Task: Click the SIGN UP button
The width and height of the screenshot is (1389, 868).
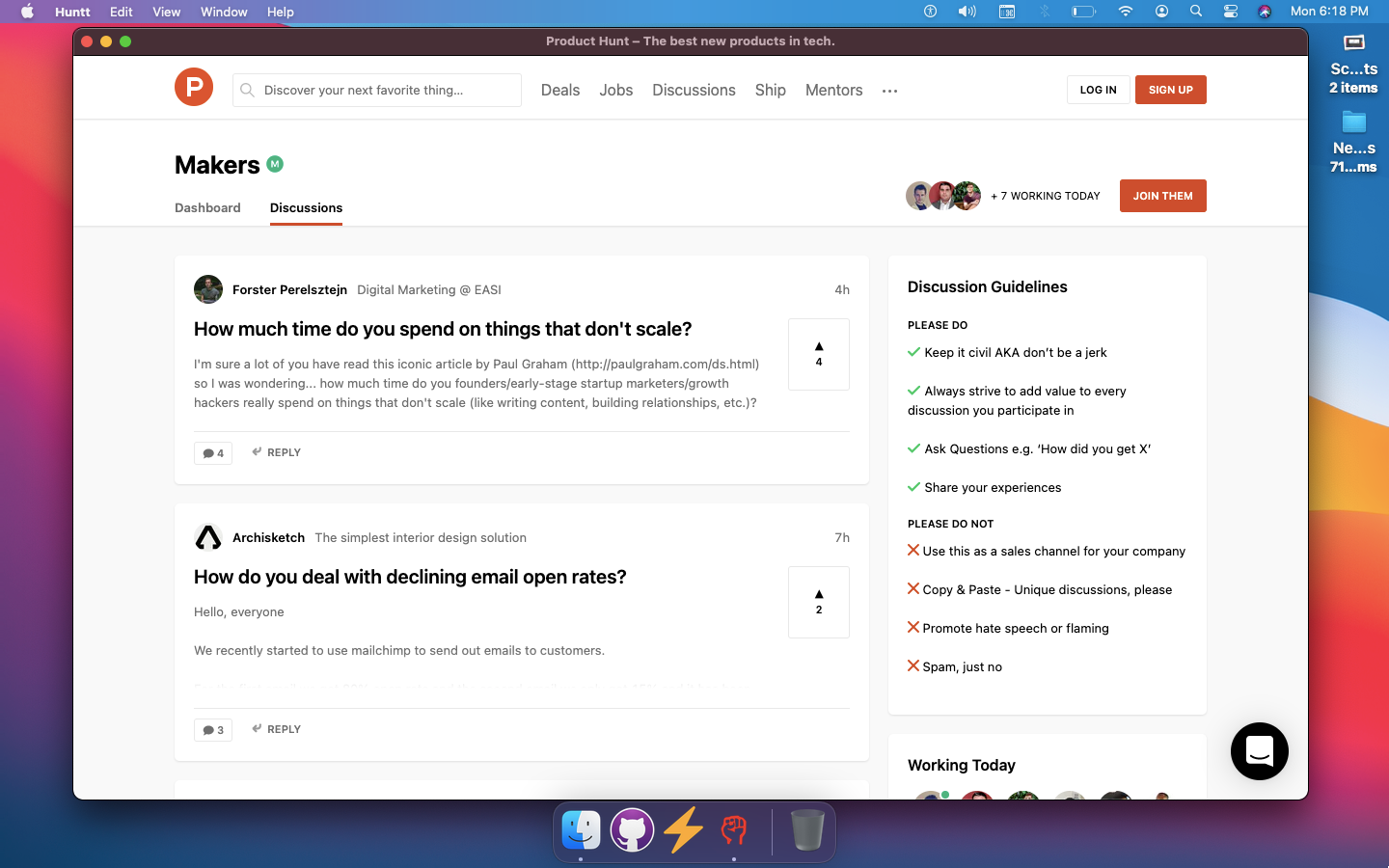Action: (x=1170, y=89)
